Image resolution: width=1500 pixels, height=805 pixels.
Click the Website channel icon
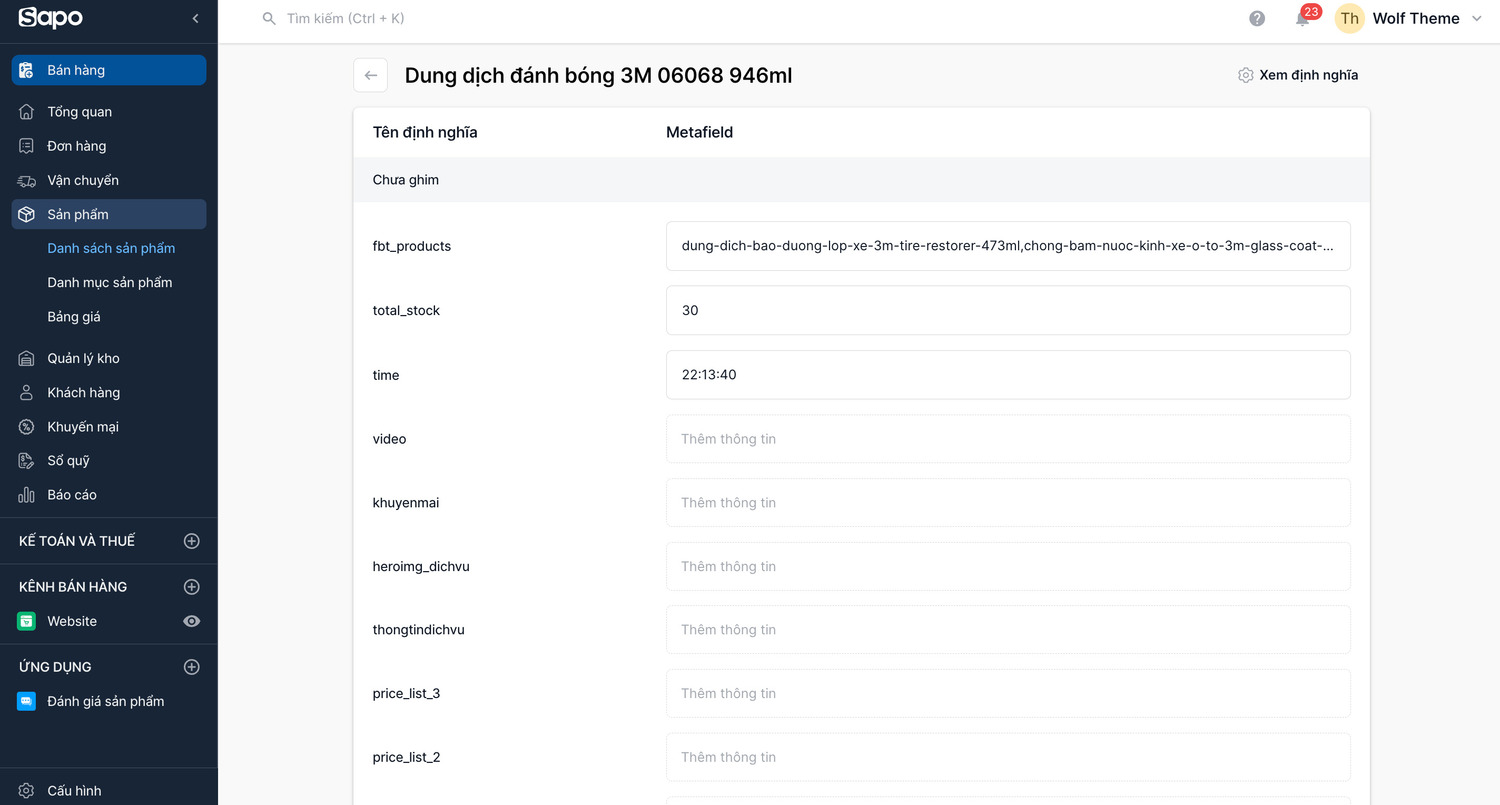point(27,621)
